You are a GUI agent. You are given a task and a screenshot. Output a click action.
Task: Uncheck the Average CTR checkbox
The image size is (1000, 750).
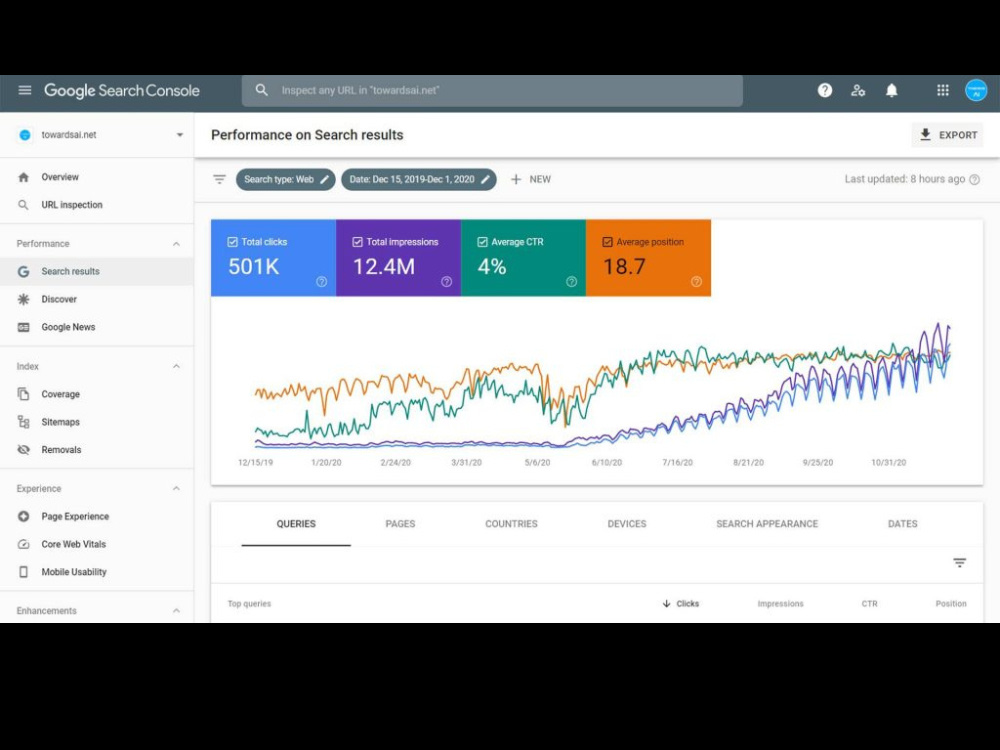[482, 242]
